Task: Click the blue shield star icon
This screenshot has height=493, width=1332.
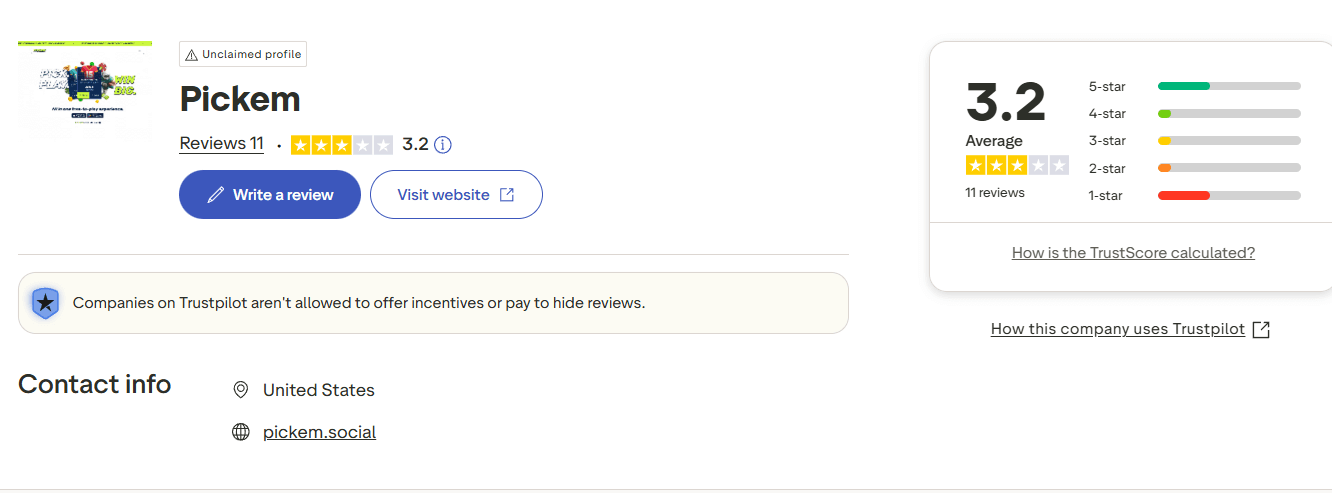Action: [x=45, y=303]
